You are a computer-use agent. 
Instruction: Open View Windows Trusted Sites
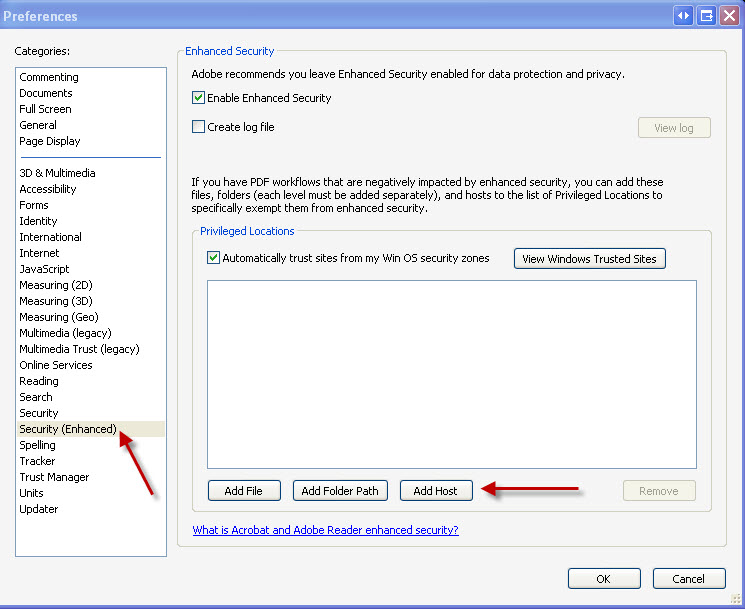pos(589,259)
